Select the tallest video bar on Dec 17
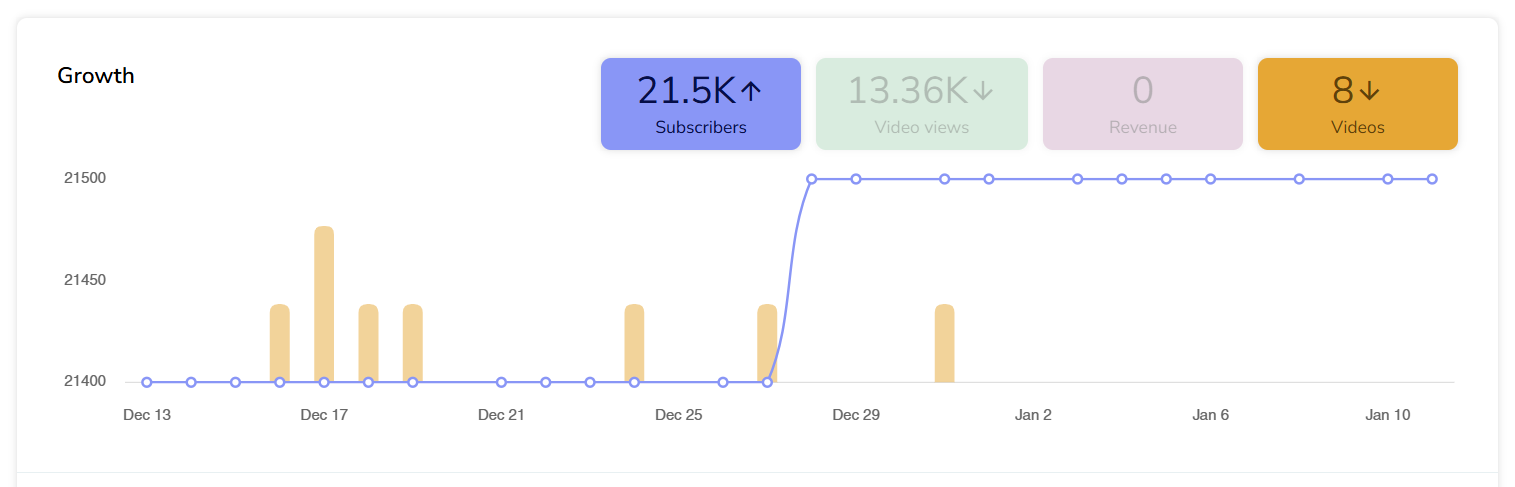 pos(324,300)
